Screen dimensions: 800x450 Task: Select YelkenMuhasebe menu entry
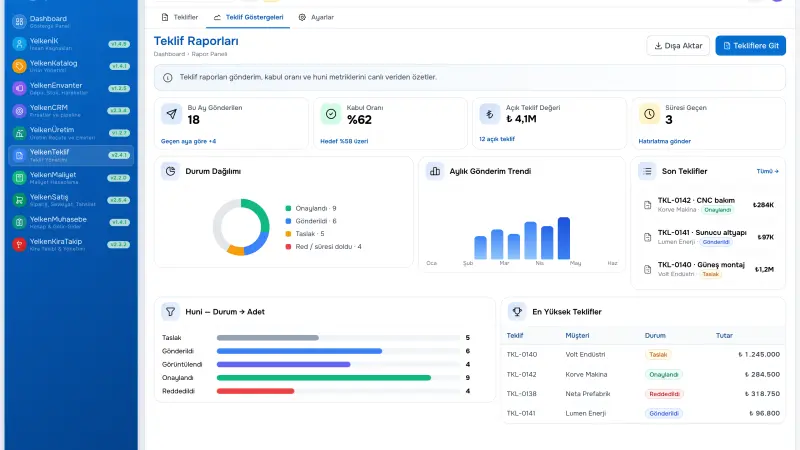(x=71, y=222)
